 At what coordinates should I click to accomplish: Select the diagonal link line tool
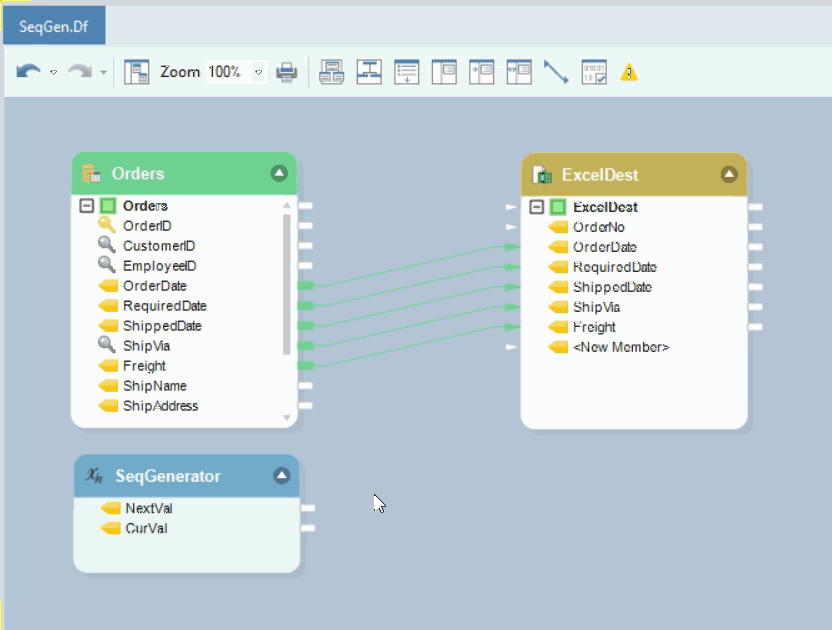(x=556, y=72)
